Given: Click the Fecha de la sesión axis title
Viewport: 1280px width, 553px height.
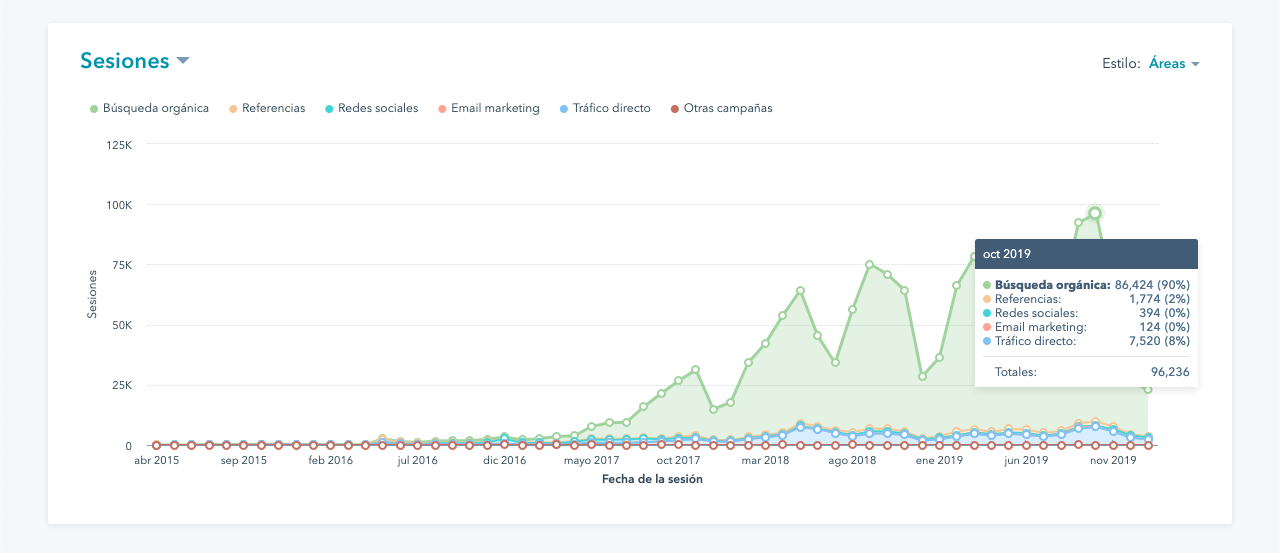Looking at the screenshot, I should click(652, 479).
